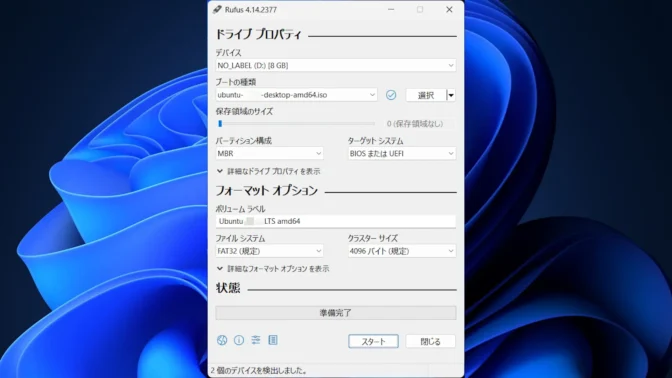This screenshot has width=672, height=378.
Task: Click status text 2 個のデバイスを検出しました
Action: click(x=259, y=371)
